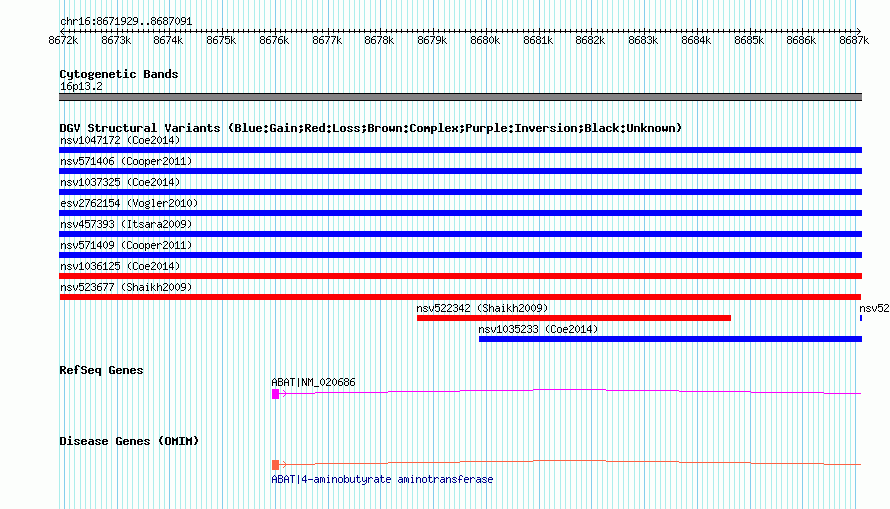Click the 8676k ruler tick label
This screenshot has width=890, height=509.
coord(274,40)
